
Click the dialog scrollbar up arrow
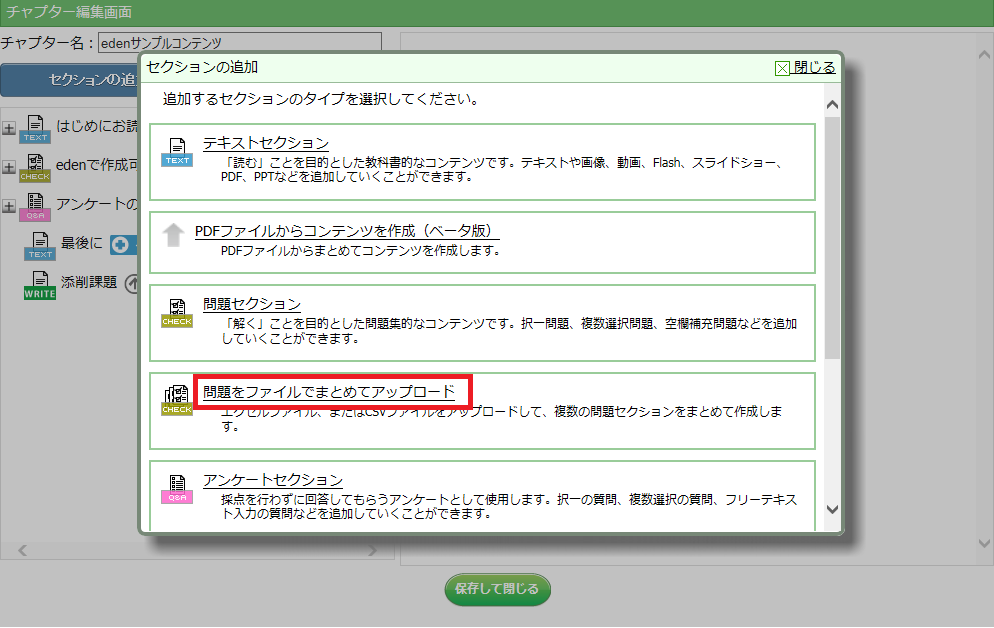click(832, 105)
